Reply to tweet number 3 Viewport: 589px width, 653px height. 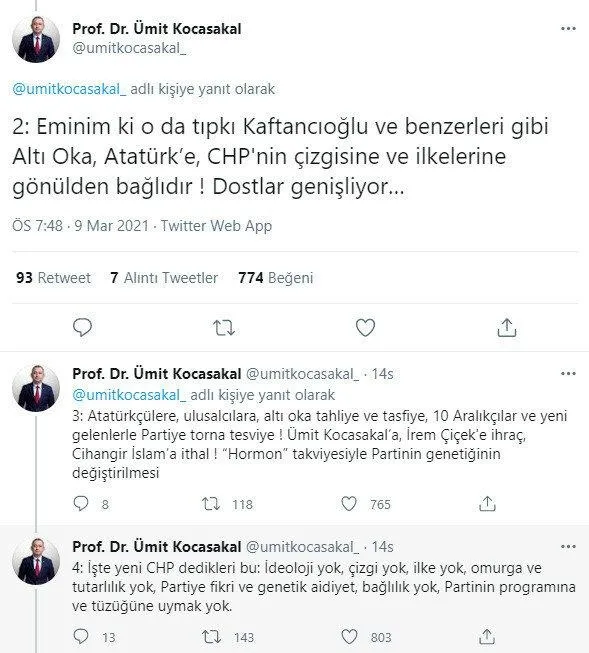(x=81, y=504)
